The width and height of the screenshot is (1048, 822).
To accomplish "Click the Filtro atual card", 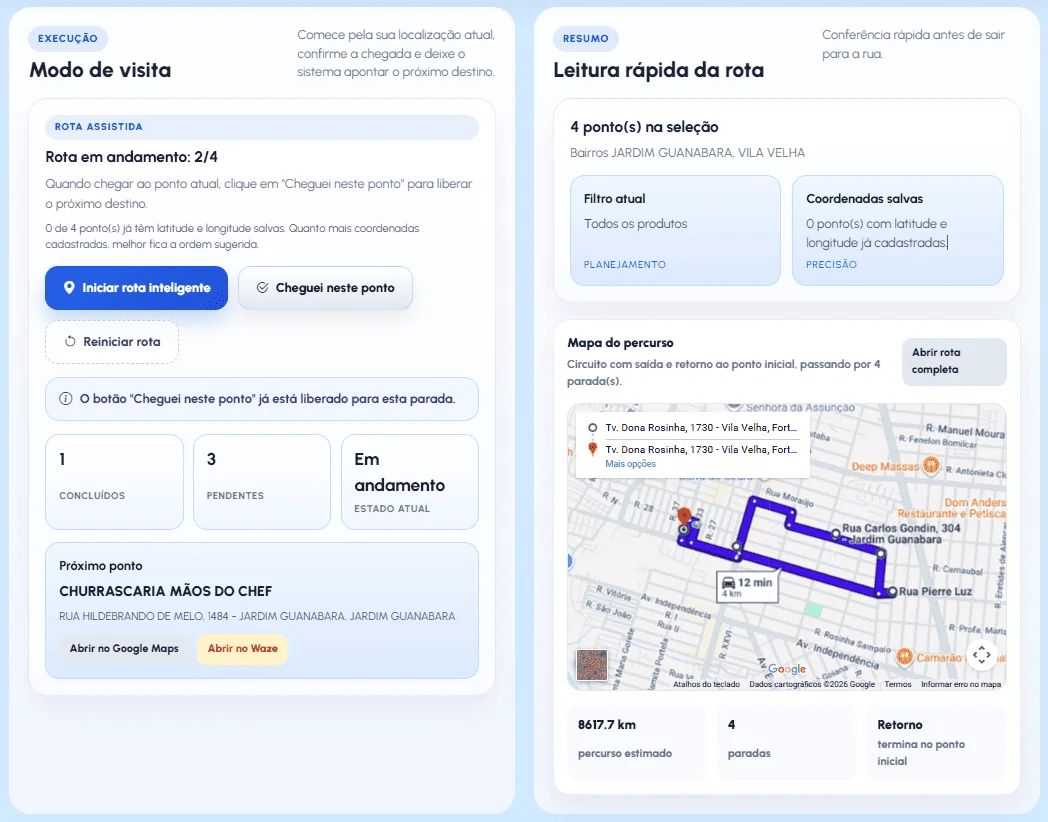I will (x=675, y=231).
